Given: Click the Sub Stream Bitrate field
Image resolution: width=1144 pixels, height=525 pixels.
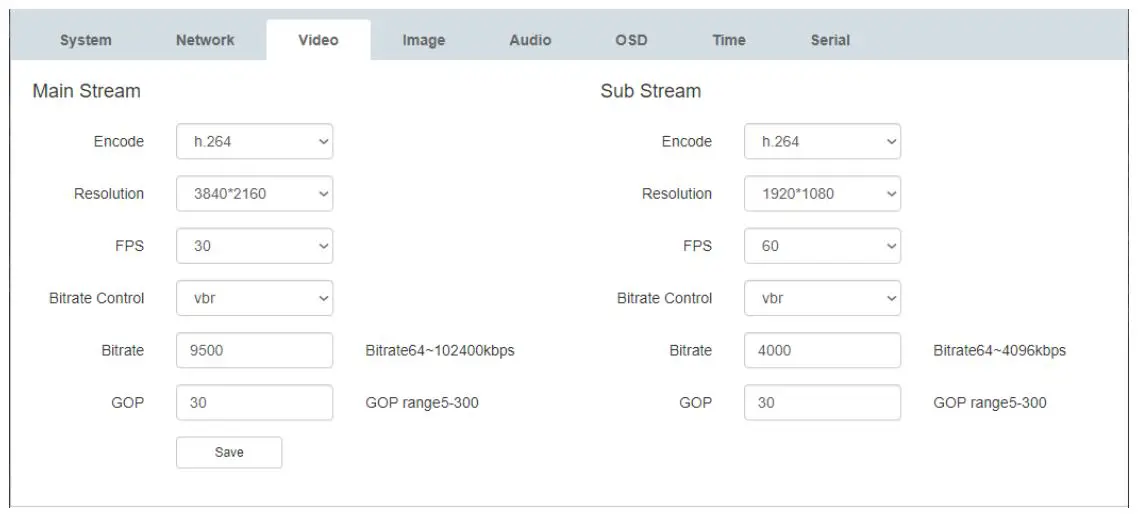Looking at the screenshot, I should click(822, 351).
